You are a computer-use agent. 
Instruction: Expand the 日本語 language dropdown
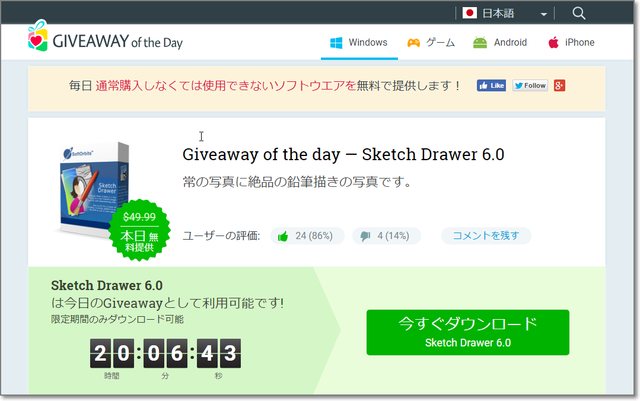tap(505, 13)
